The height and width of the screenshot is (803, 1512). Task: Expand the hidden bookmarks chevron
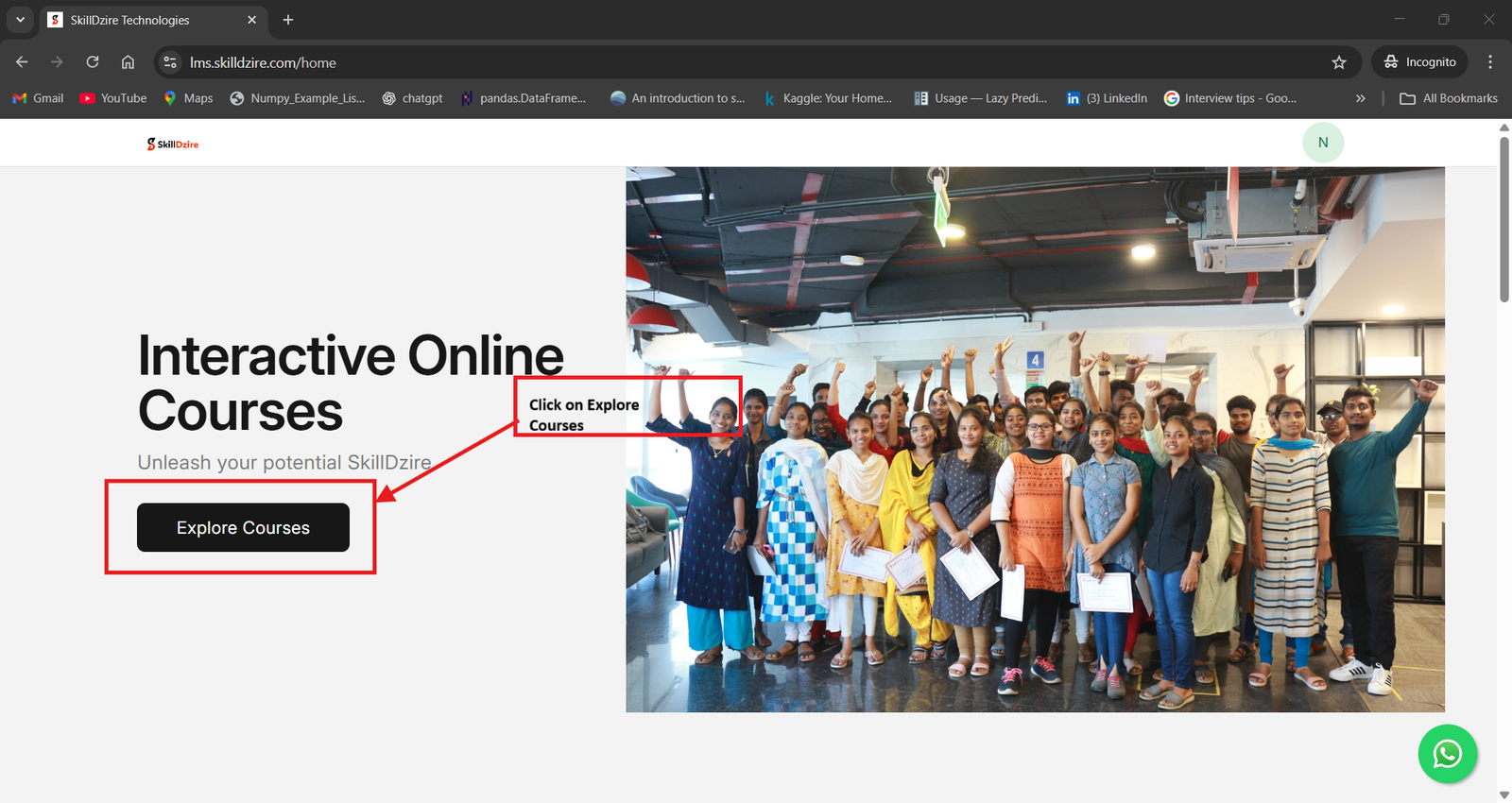[1360, 98]
